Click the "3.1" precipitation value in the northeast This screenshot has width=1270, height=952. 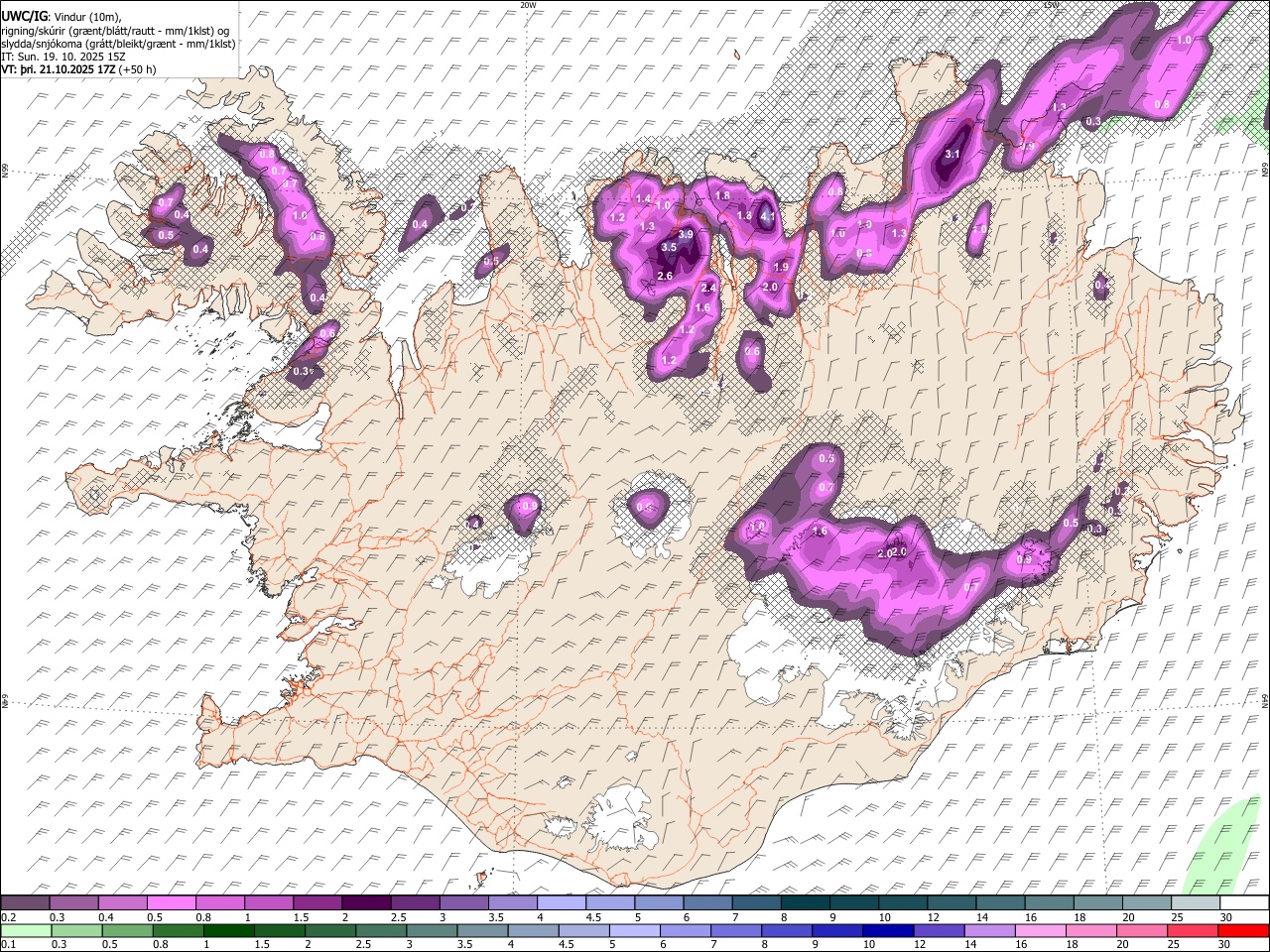[952, 154]
